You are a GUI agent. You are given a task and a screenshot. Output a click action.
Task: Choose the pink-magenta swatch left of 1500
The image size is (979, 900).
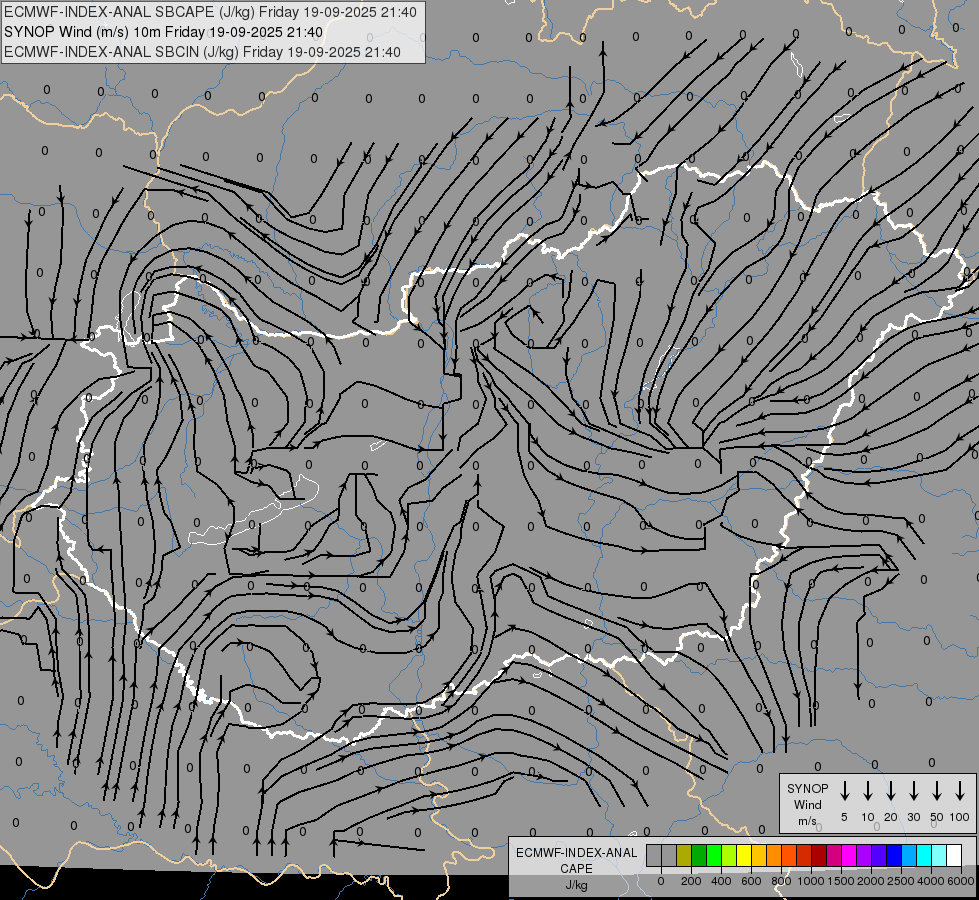[x=834, y=855]
